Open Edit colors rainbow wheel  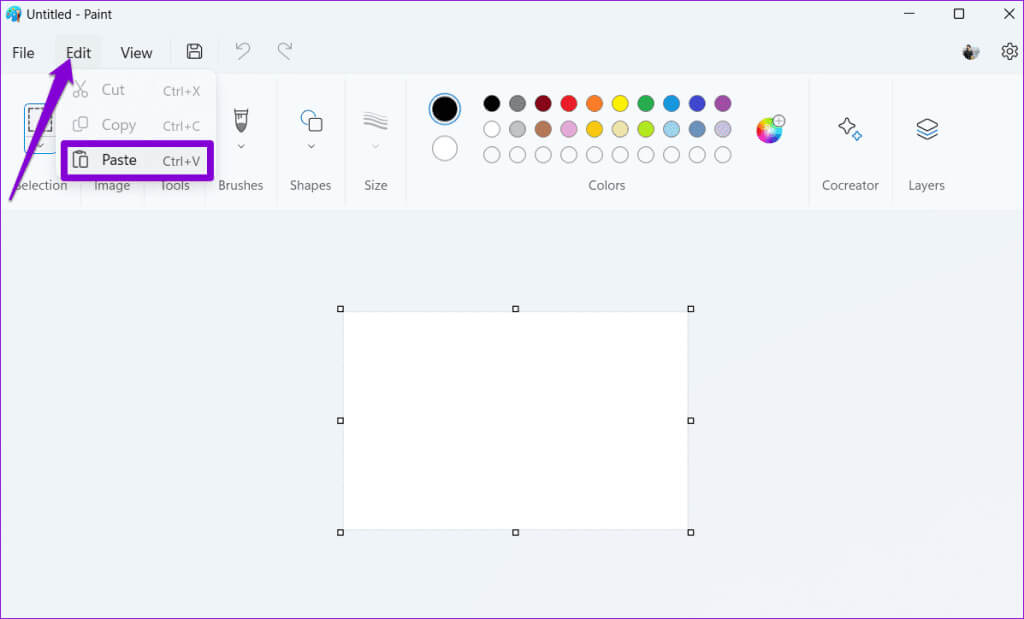click(x=770, y=129)
